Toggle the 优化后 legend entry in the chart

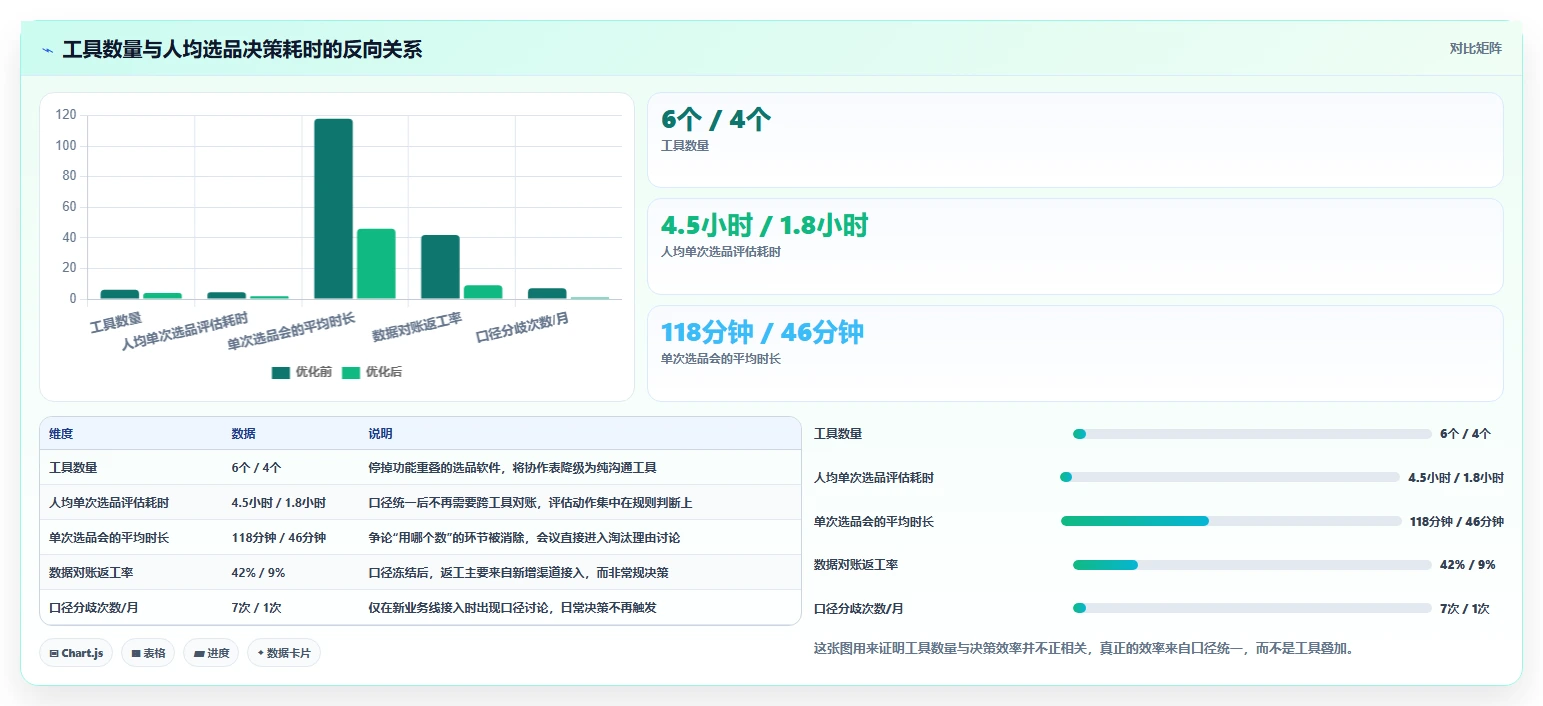click(371, 372)
